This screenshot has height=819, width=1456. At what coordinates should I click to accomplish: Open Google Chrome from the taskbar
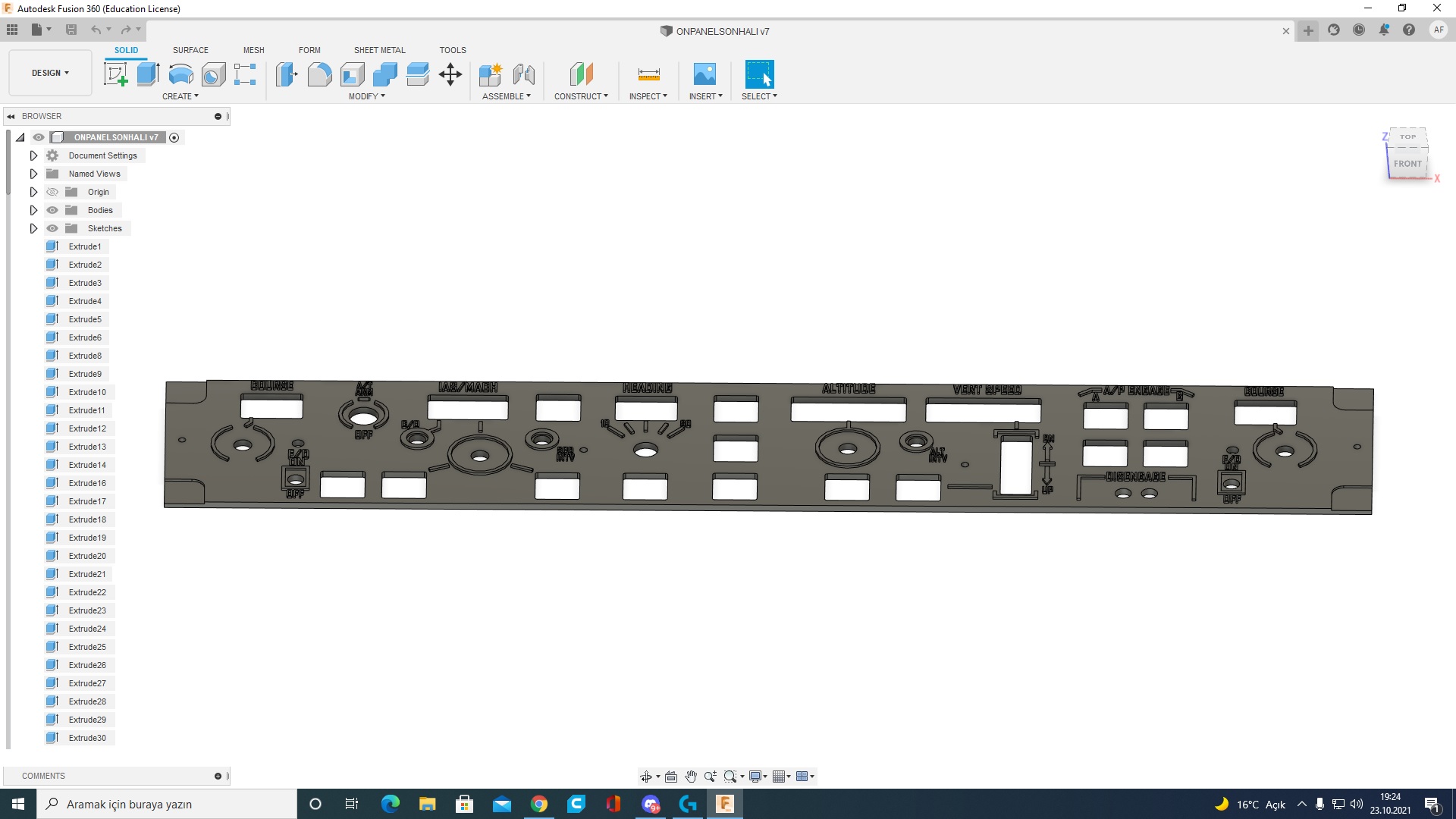click(539, 803)
